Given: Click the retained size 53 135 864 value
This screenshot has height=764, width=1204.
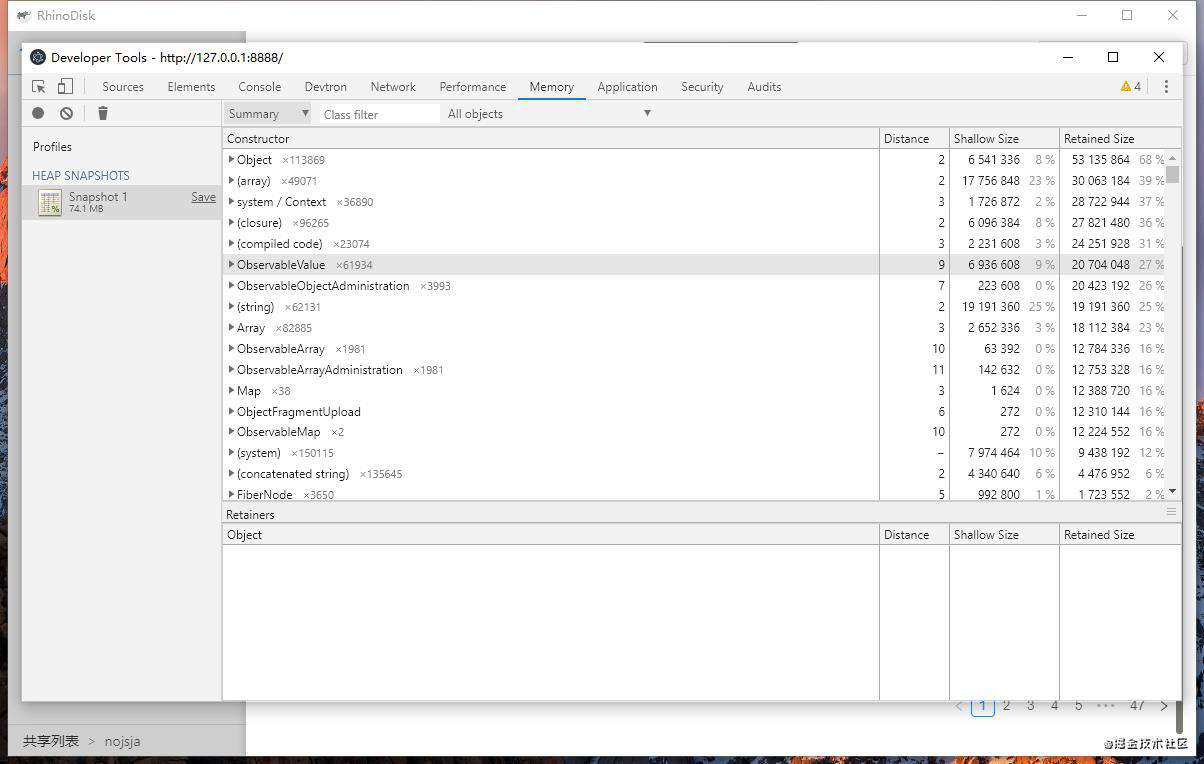Looking at the screenshot, I should click(x=1100, y=159).
